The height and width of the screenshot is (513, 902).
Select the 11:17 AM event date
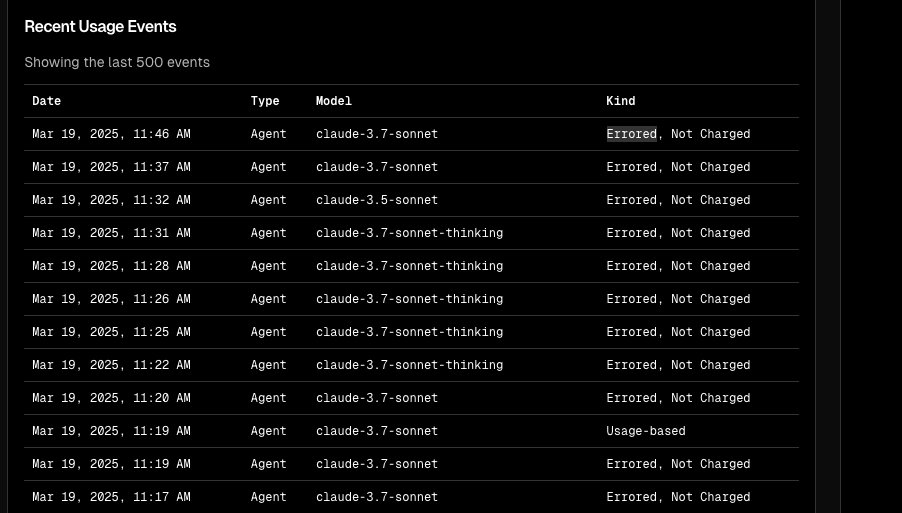111,497
